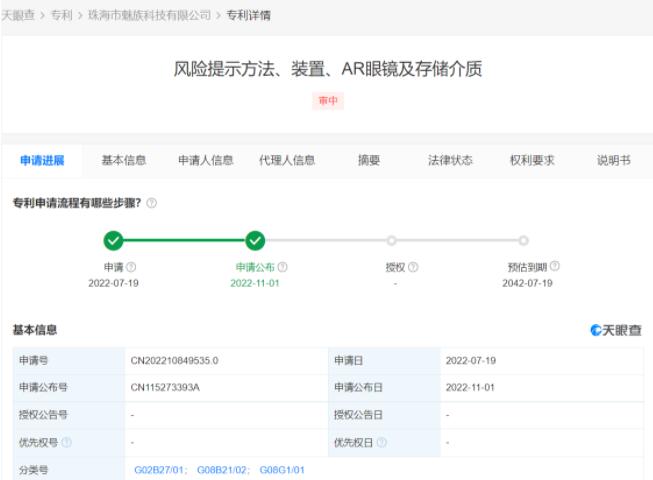Click the question icon next to 预估到期
The height and width of the screenshot is (480, 653).
coord(555,266)
